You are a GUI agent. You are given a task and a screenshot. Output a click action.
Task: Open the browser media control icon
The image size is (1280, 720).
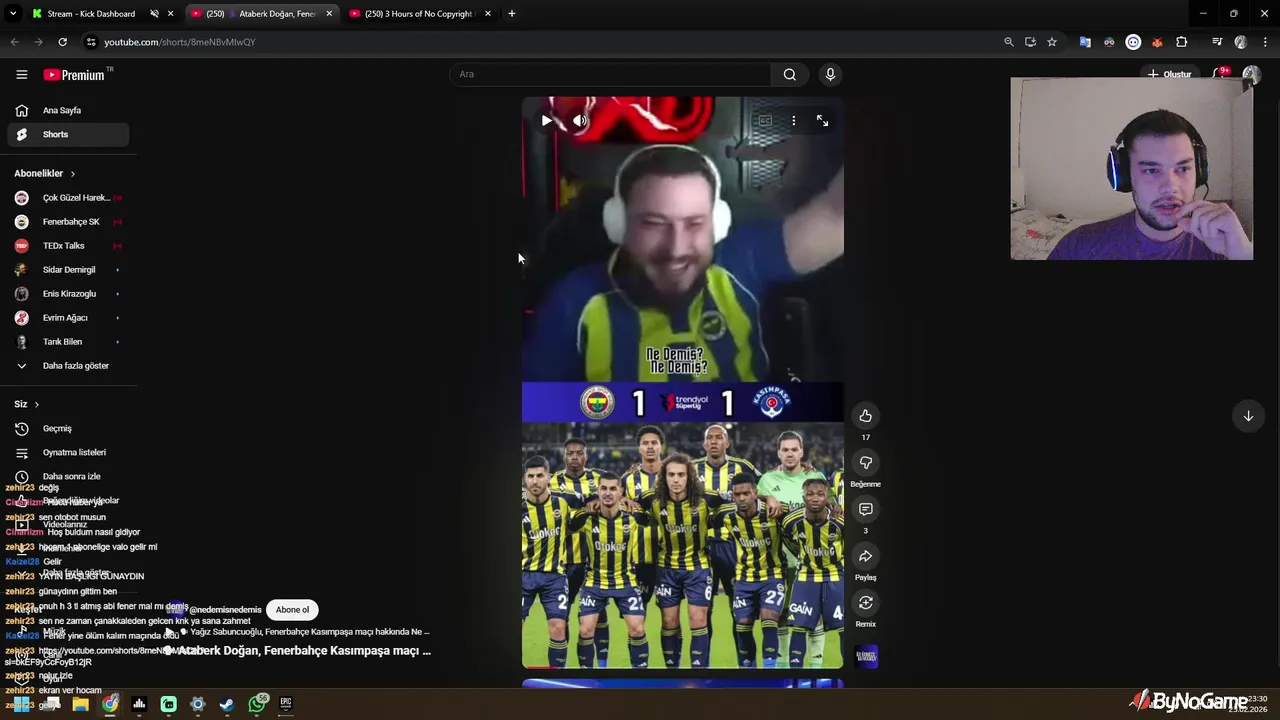pos(1217,42)
